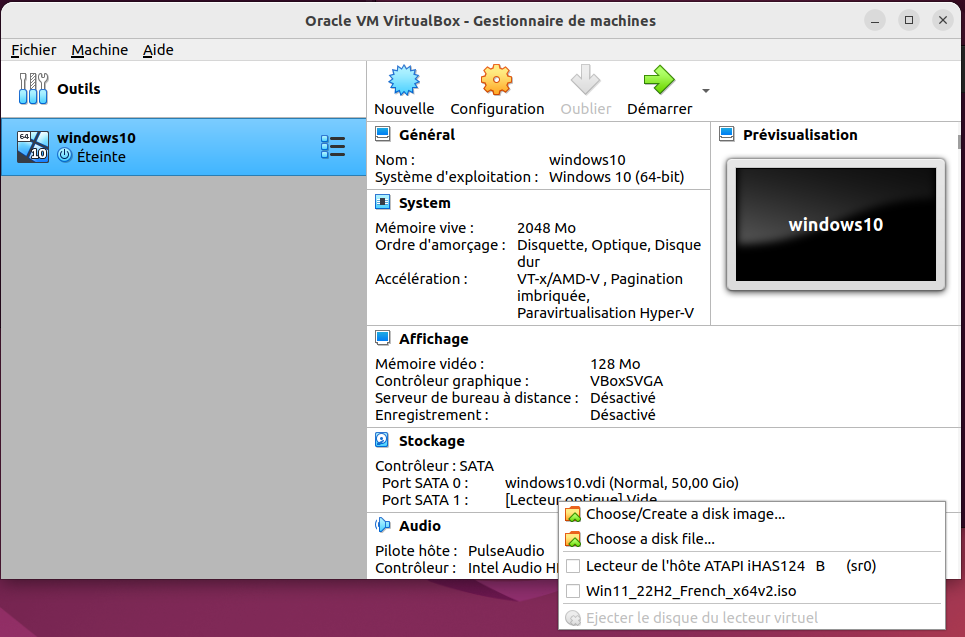This screenshot has height=637, width=965.
Task: Open the windows10 machine list menu icon
Action: pos(333,147)
